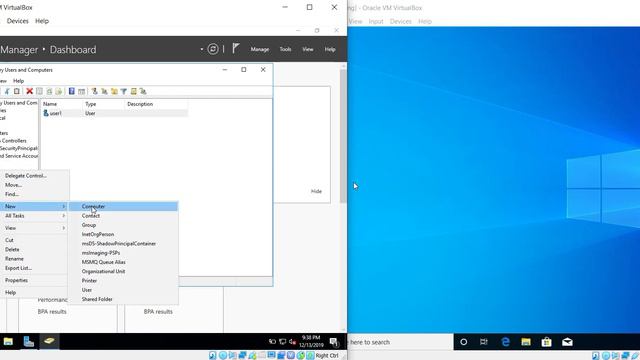
Task: Open Microsoft Store in right VM taskbar
Action: coord(547,342)
